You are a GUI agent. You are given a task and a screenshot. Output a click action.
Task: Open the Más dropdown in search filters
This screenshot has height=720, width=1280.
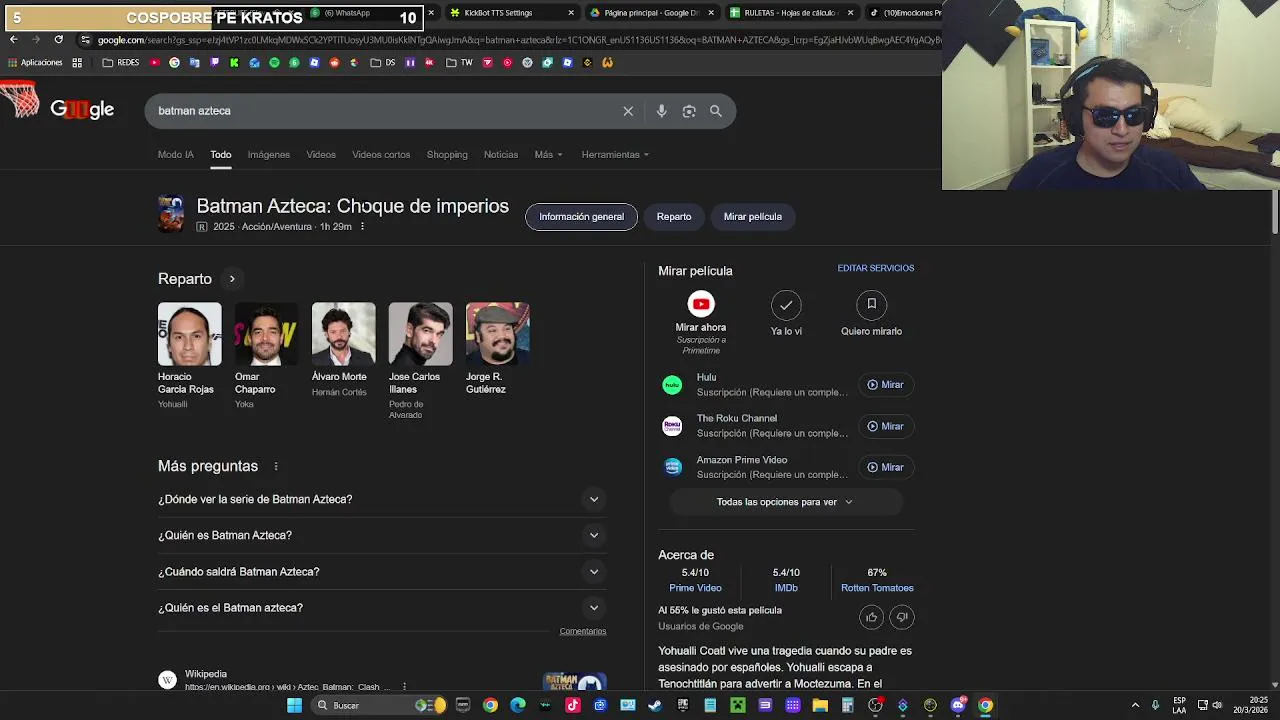pyautogui.click(x=548, y=155)
